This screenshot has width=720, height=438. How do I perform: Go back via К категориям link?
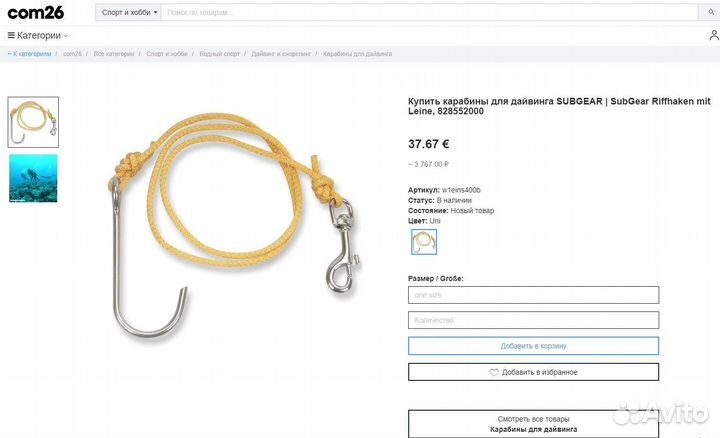tap(29, 54)
